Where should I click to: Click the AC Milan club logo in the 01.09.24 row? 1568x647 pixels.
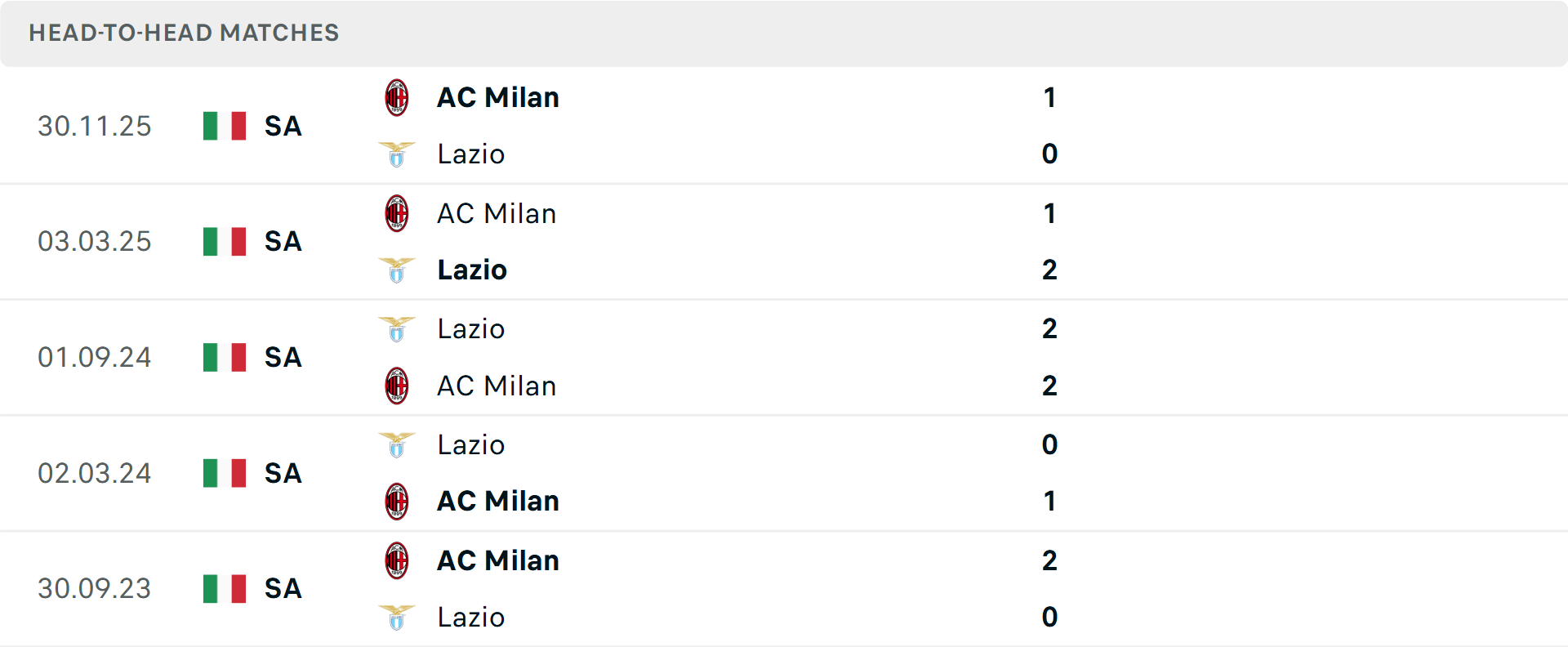pos(398,386)
